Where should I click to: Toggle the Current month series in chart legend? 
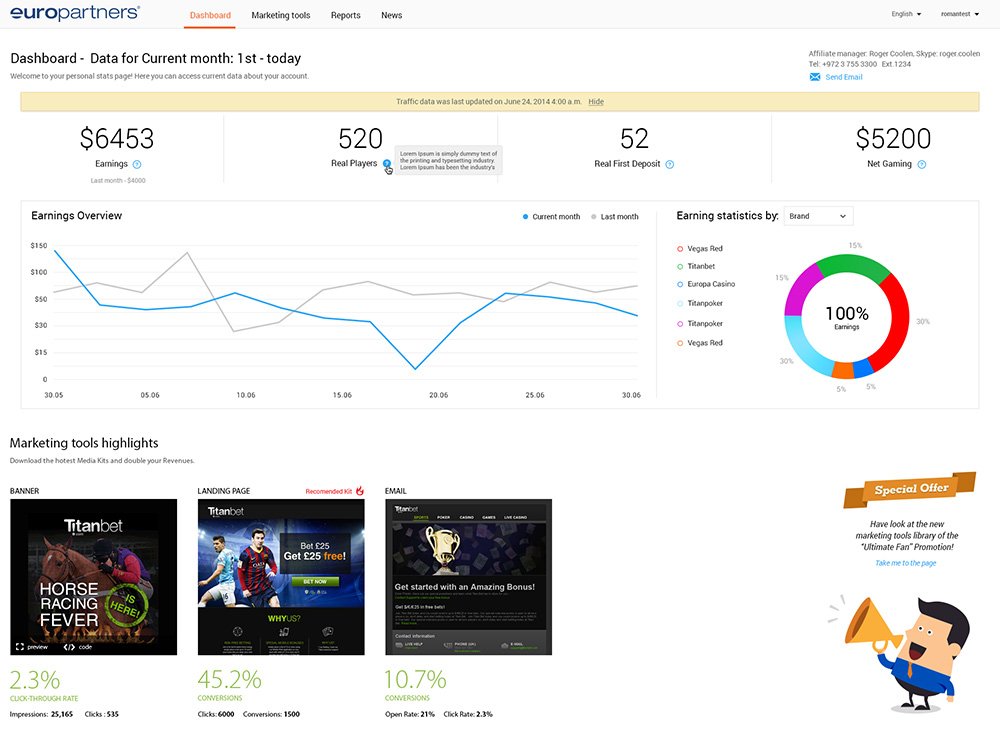(550, 217)
